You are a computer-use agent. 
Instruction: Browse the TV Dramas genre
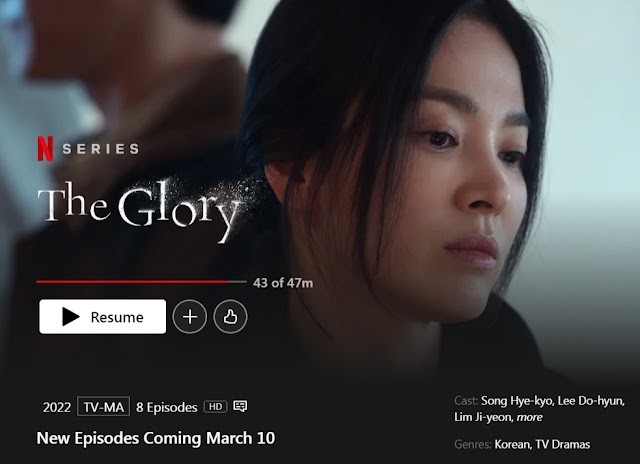tap(562, 444)
